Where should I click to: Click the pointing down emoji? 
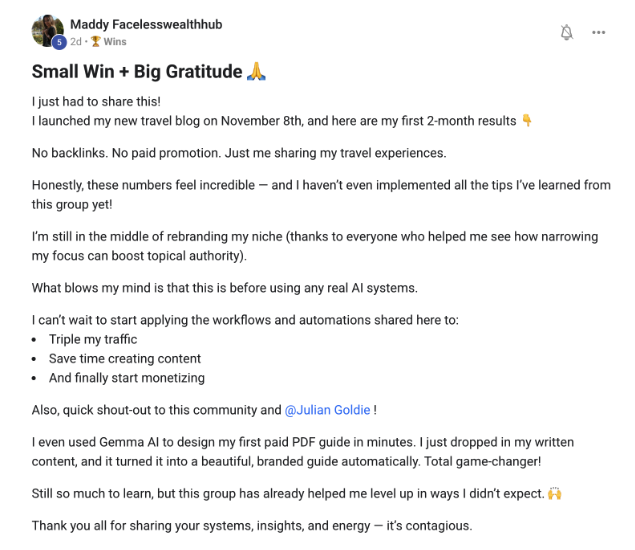[527, 121]
